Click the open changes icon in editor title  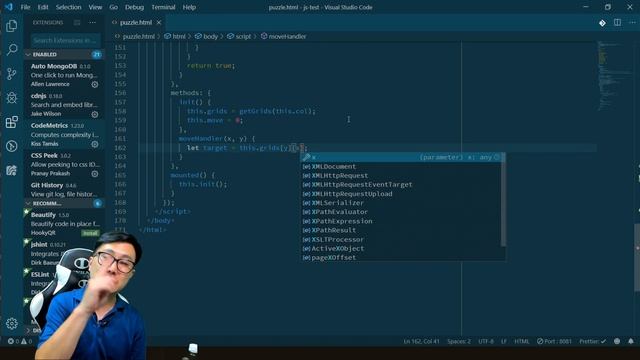click(x=602, y=23)
